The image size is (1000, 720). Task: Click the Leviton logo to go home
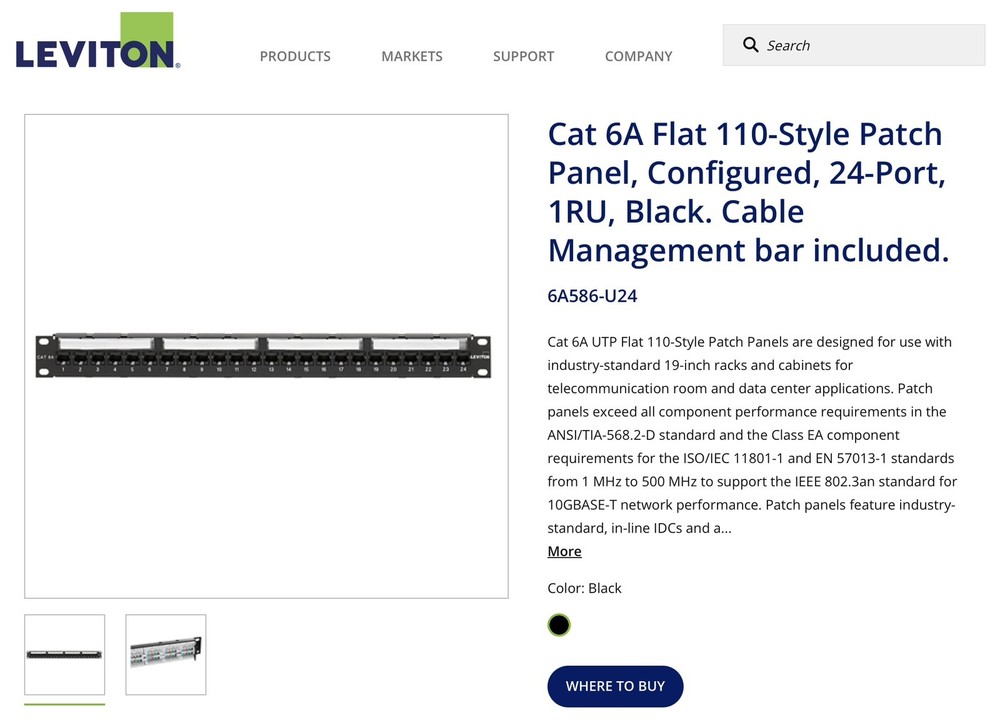(97, 50)
